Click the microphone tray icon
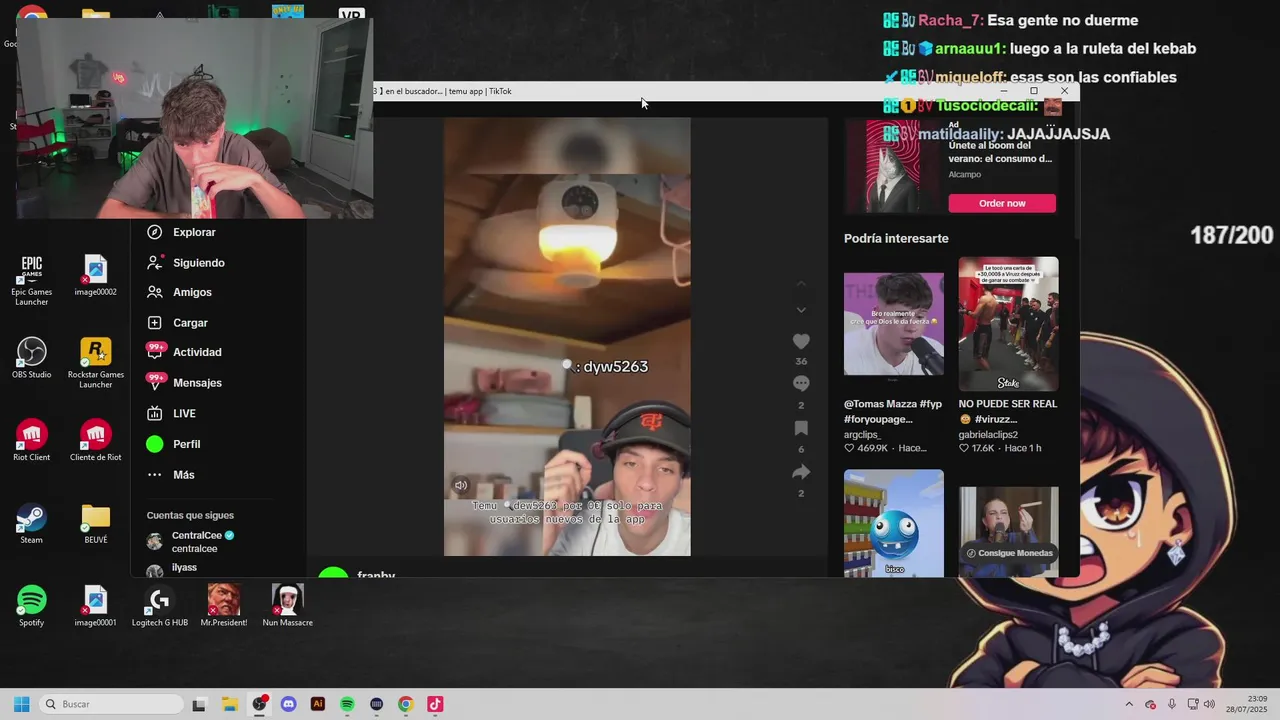 coord(1171,704)
